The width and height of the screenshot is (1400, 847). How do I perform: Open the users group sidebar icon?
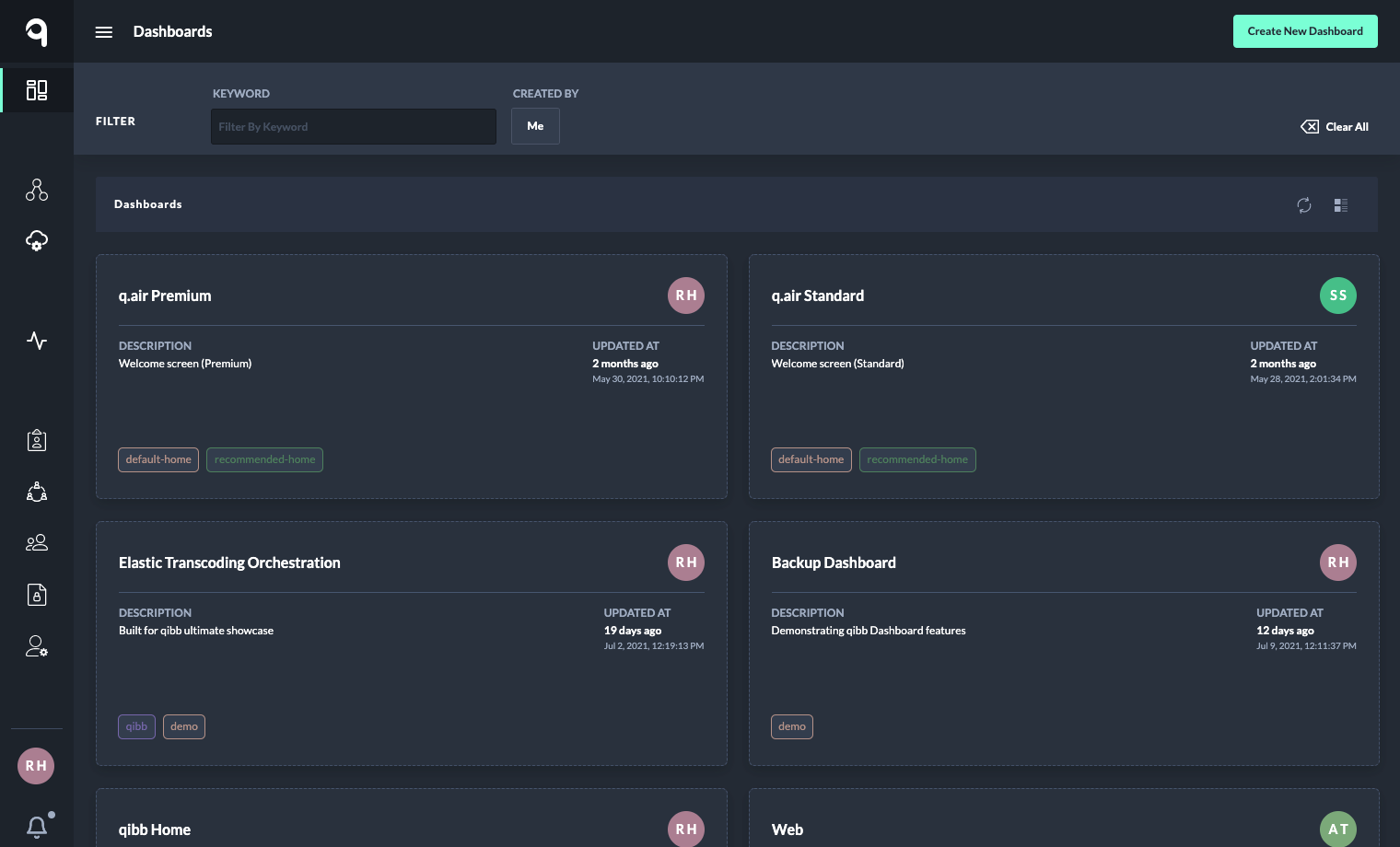37,543
